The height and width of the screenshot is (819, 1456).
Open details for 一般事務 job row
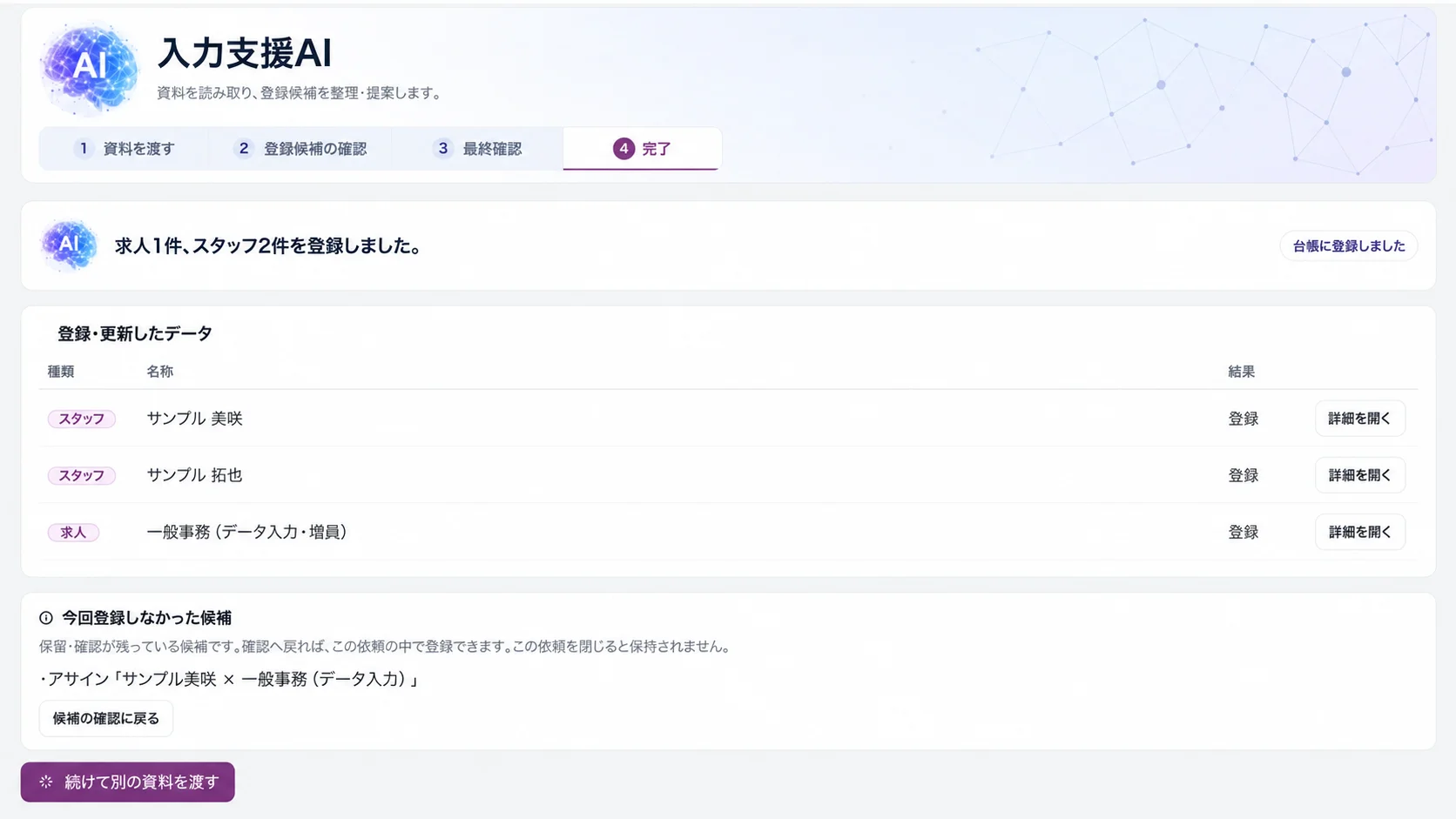1359,532
